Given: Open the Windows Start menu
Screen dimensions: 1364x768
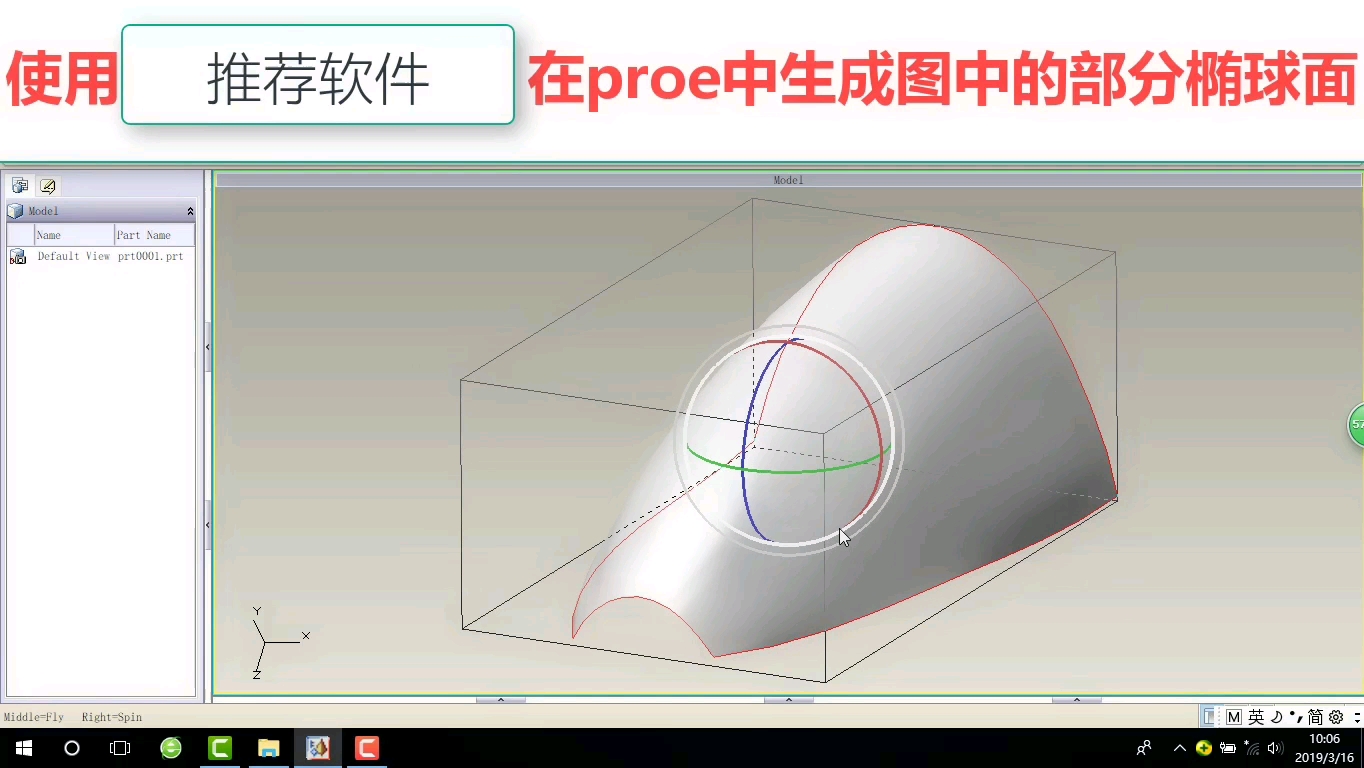Looking at the screenshot, I should 24,748.
